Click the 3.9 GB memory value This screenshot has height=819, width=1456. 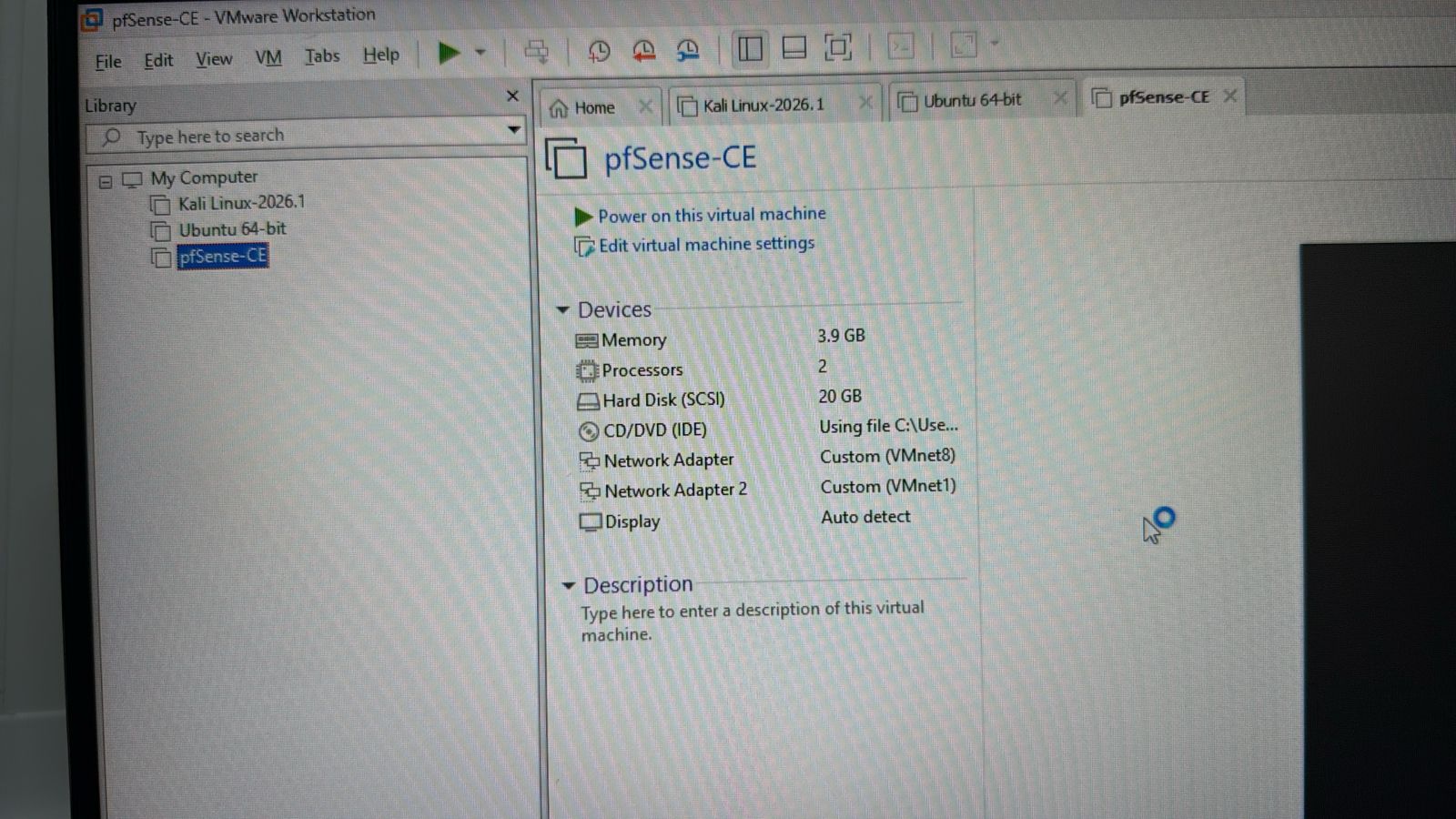click(841, 336)
